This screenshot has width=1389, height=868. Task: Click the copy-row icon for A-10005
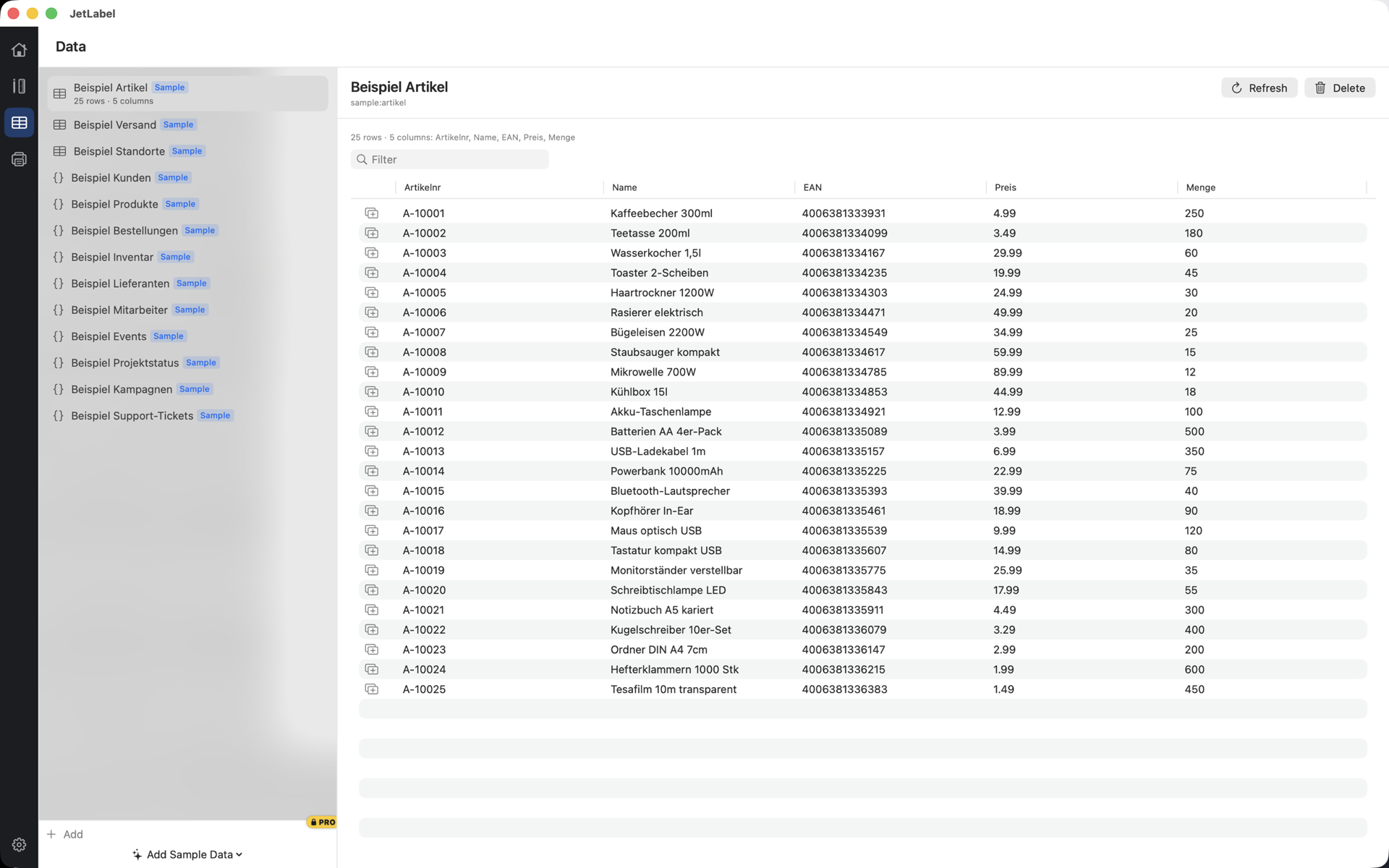(x=371, y=293)
